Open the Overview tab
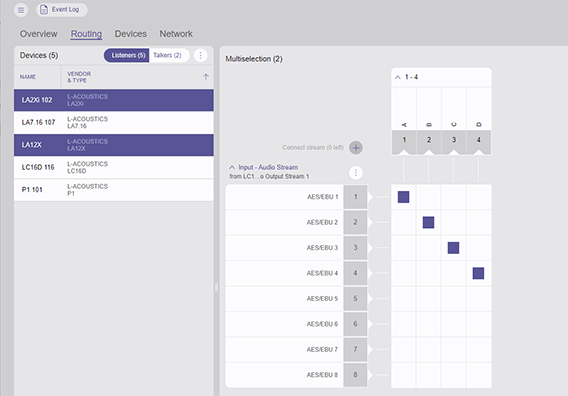This screenshot has height=396, width=568. pyautogui.click(x=38, y=34)
